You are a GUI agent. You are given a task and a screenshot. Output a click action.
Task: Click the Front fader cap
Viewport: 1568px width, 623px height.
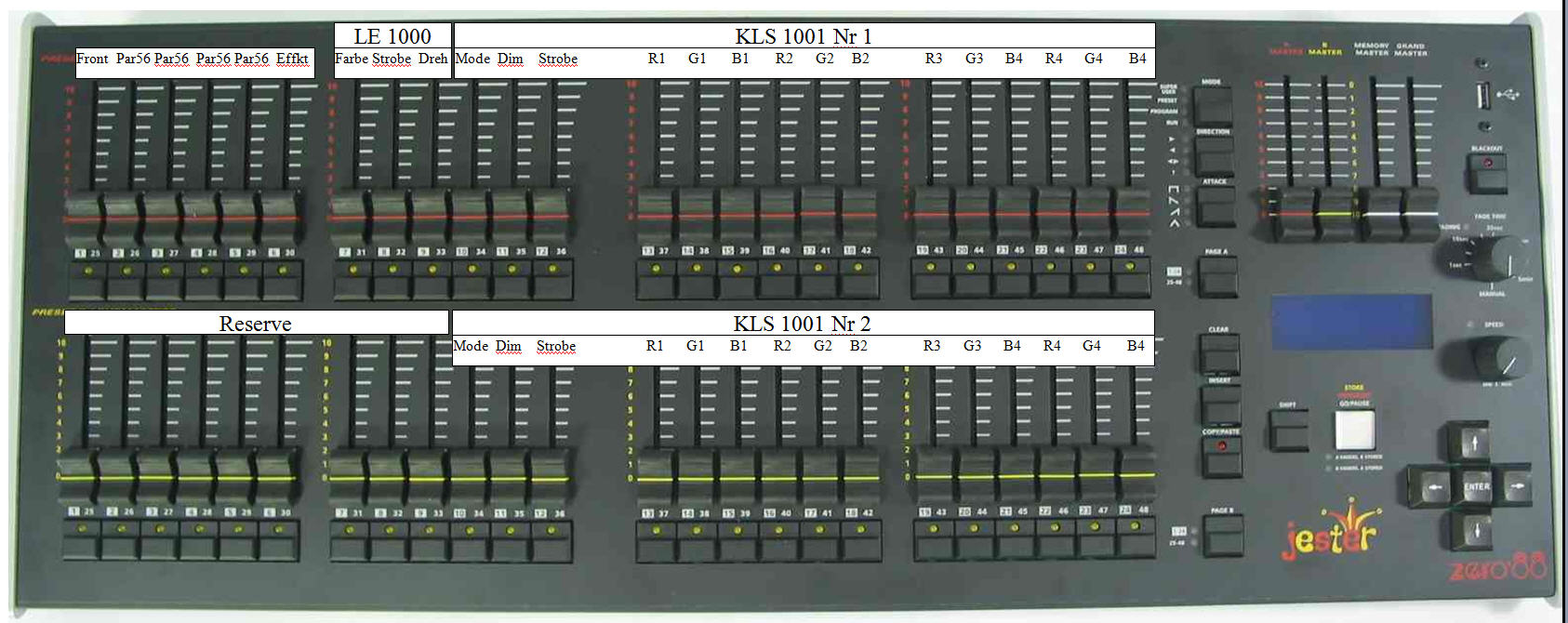(84, 218)
